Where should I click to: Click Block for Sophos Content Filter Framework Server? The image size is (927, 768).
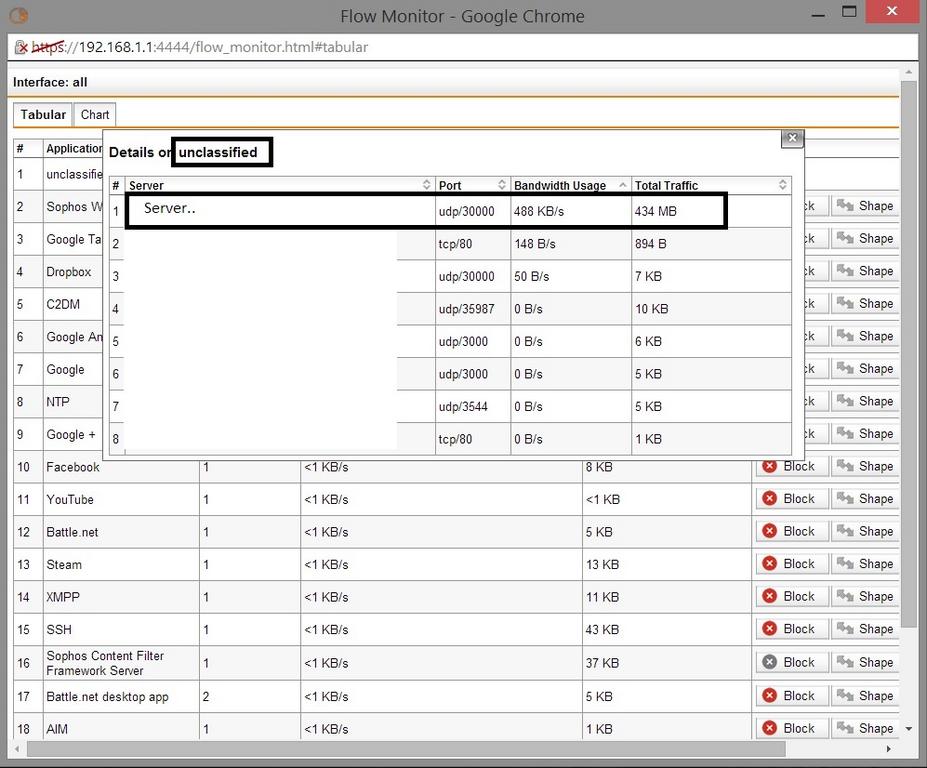790,663
